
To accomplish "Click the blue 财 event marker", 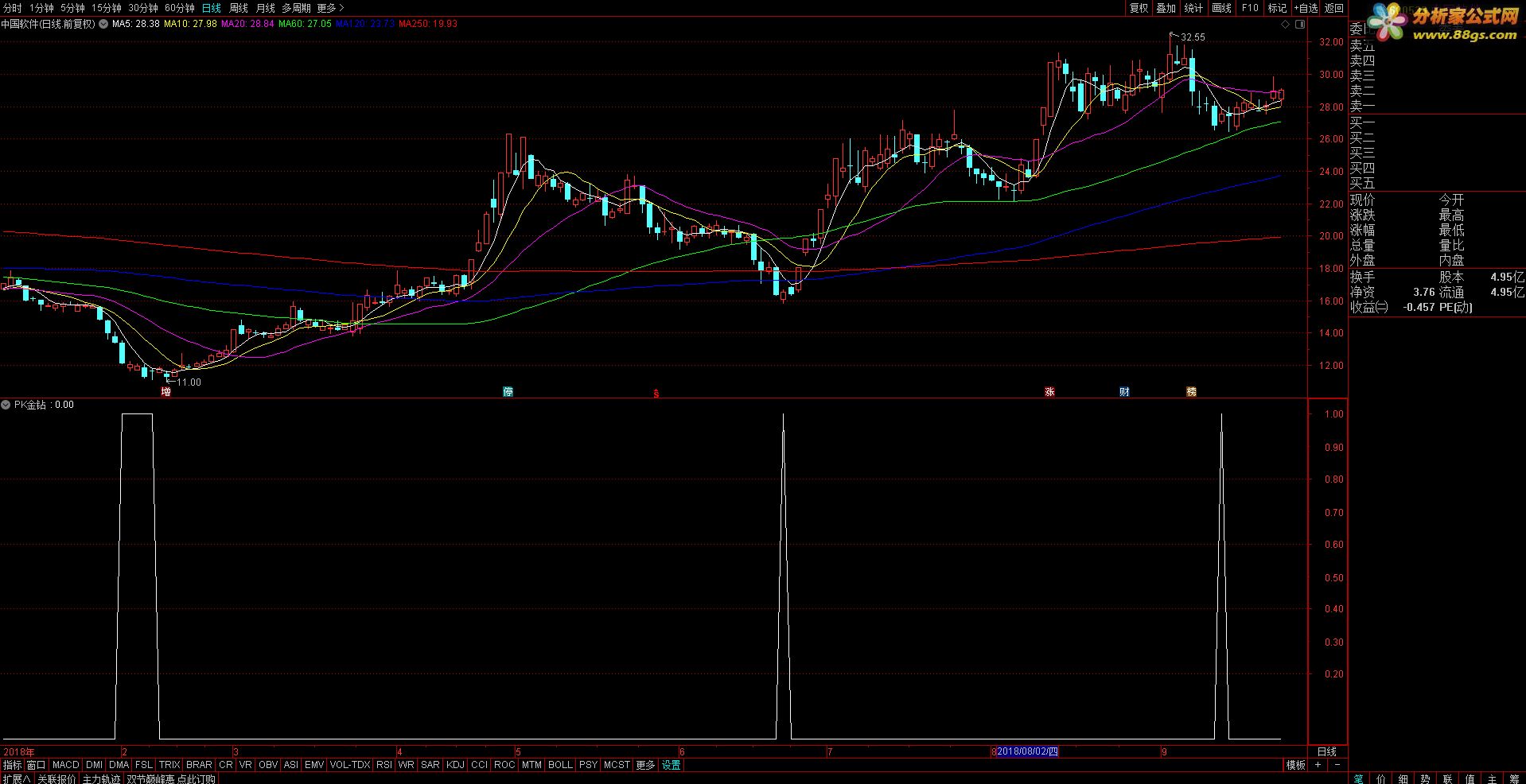I will click(1124, 391).
